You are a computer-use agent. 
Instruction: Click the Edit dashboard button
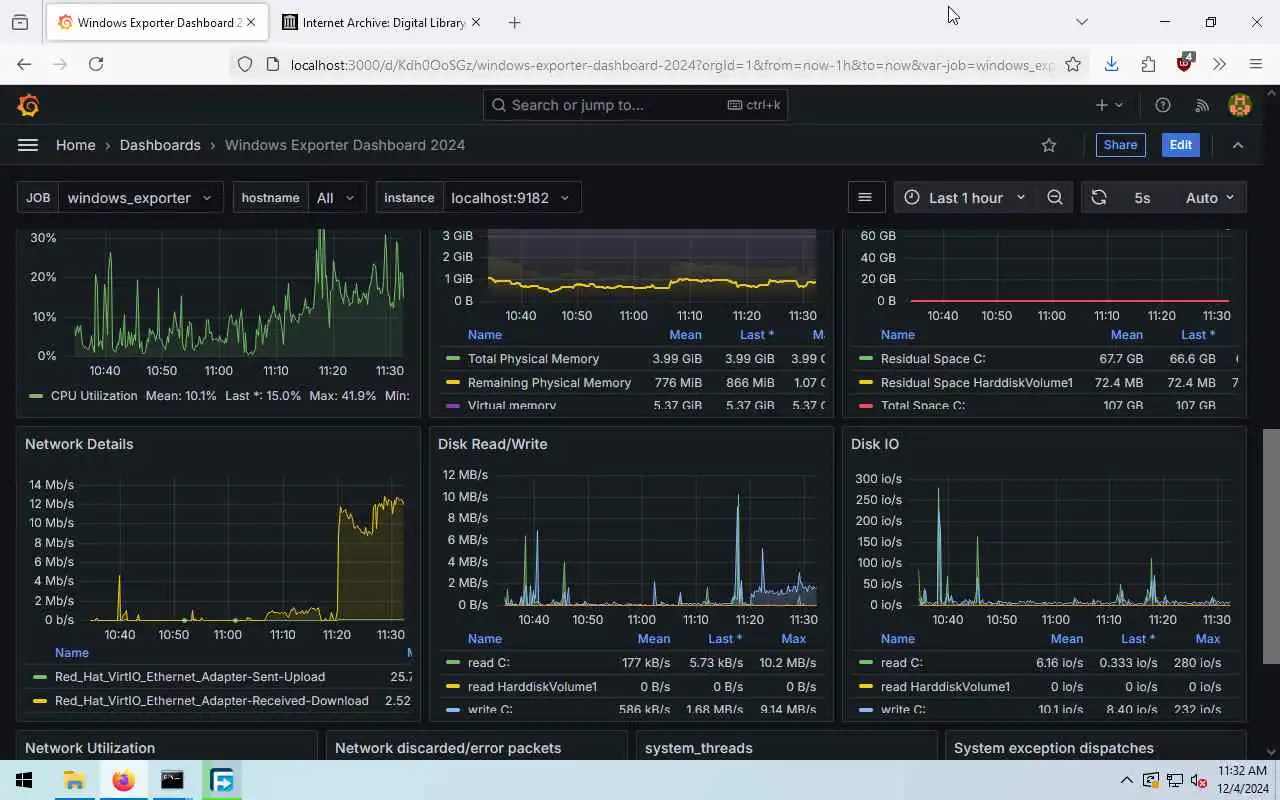coord(1180,145)
